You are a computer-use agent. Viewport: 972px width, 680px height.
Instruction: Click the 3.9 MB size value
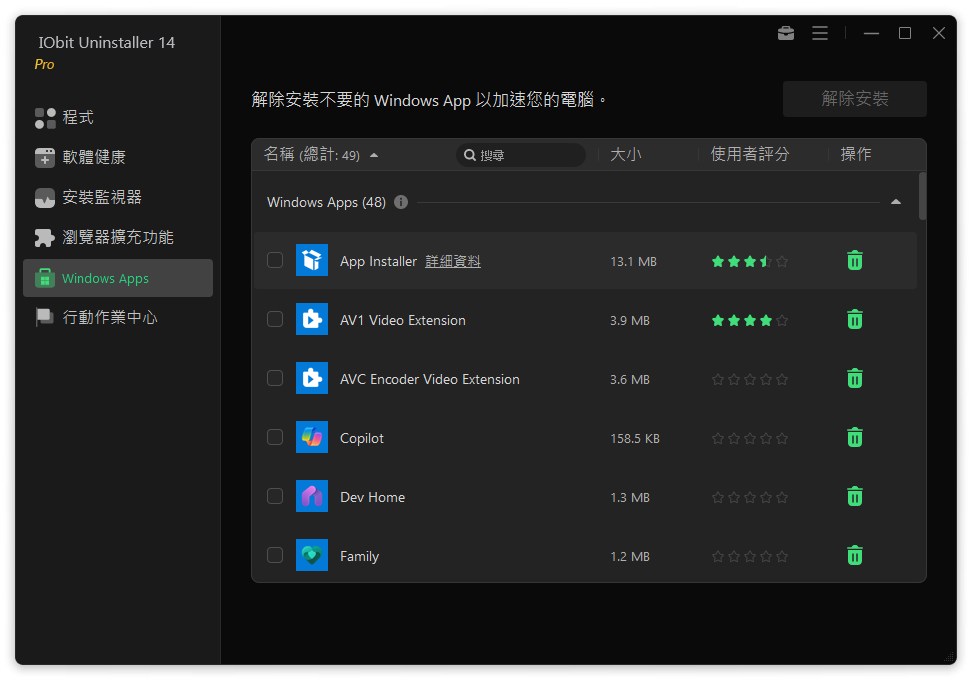coord(630,320)
